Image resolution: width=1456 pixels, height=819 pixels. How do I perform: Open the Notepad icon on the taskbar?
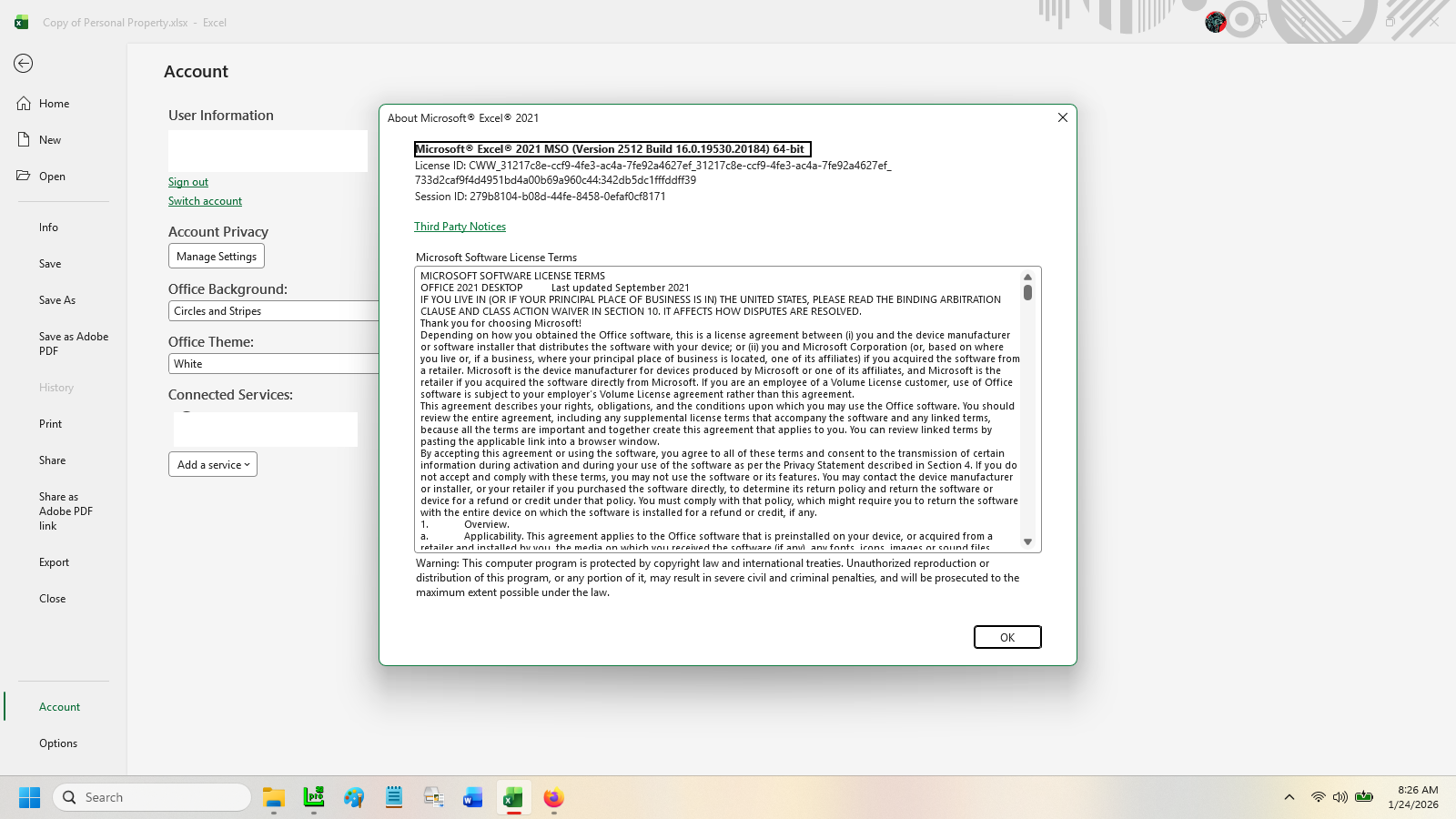click(394, 798)
